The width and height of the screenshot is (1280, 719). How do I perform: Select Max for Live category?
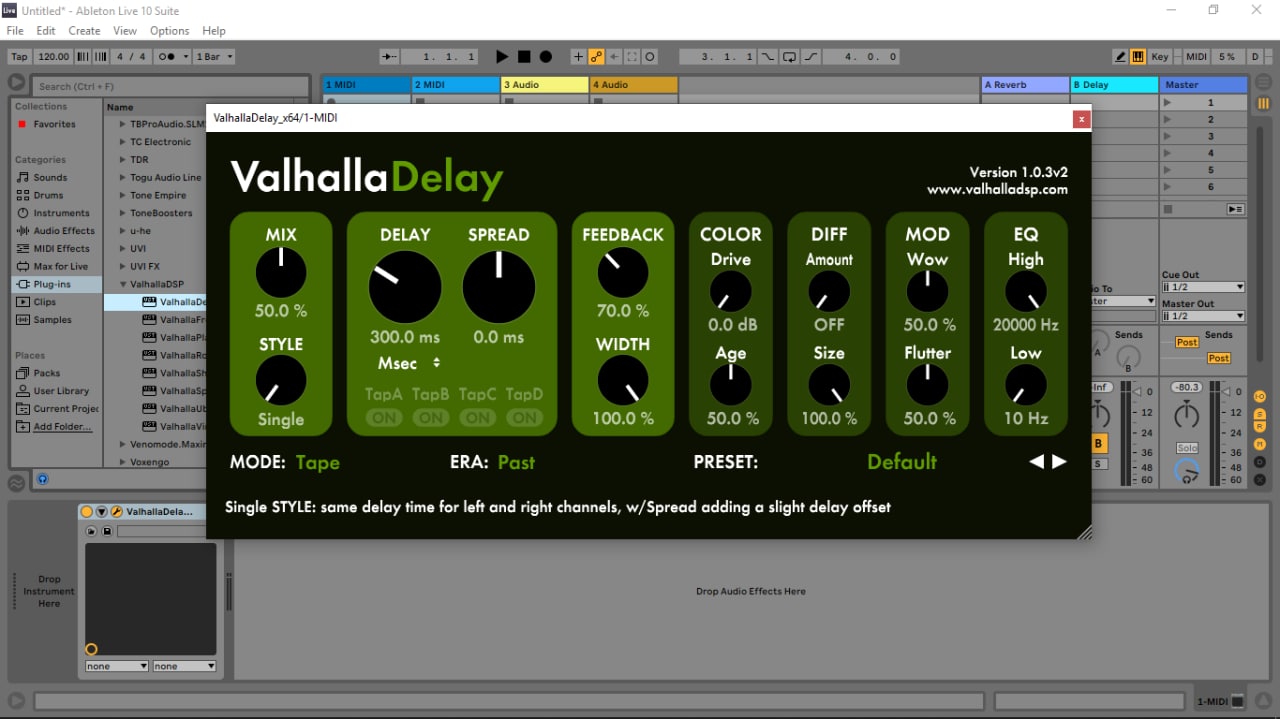pyautogui.click(x=60, y=267)
